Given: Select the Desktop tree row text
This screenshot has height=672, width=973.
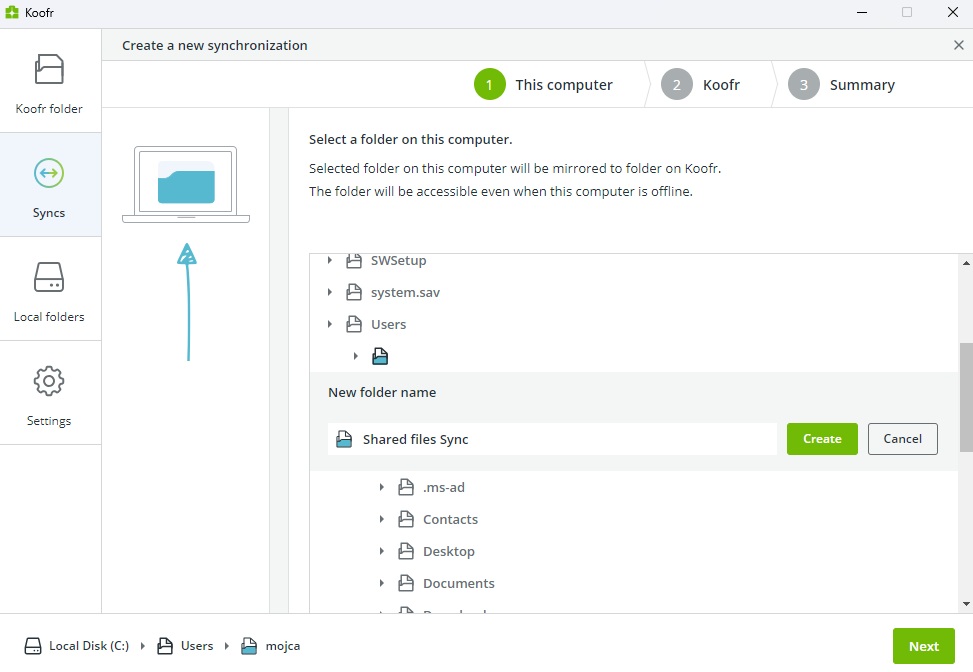Looking at the screenshot, I should click(x=449, y=552).
